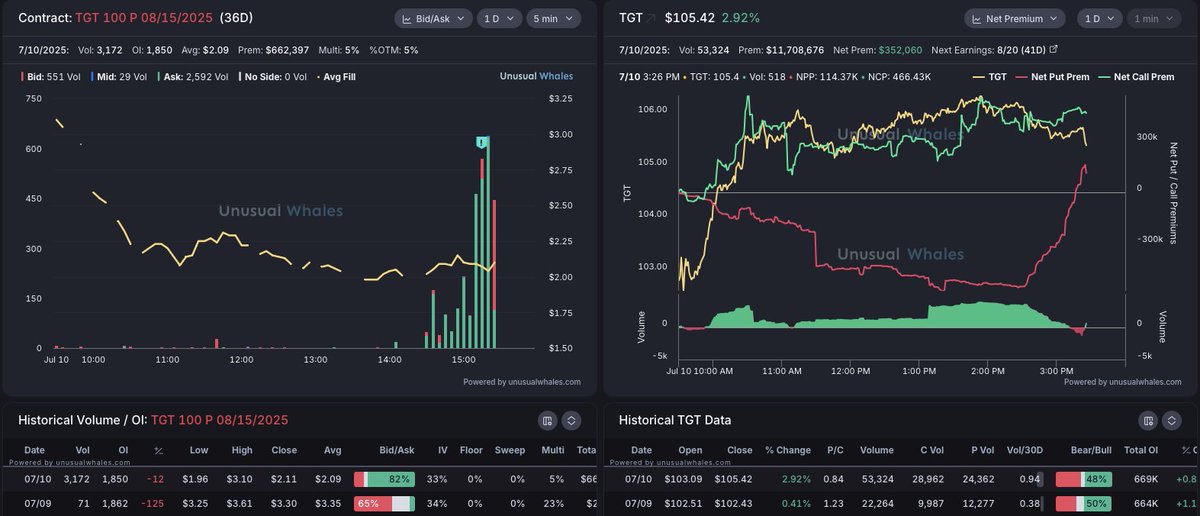Image resolution: width=1200 pixels, height=516 pixels.
Task: Click $2.11 Close cell for 07/10
Action: tap(286, 479)
